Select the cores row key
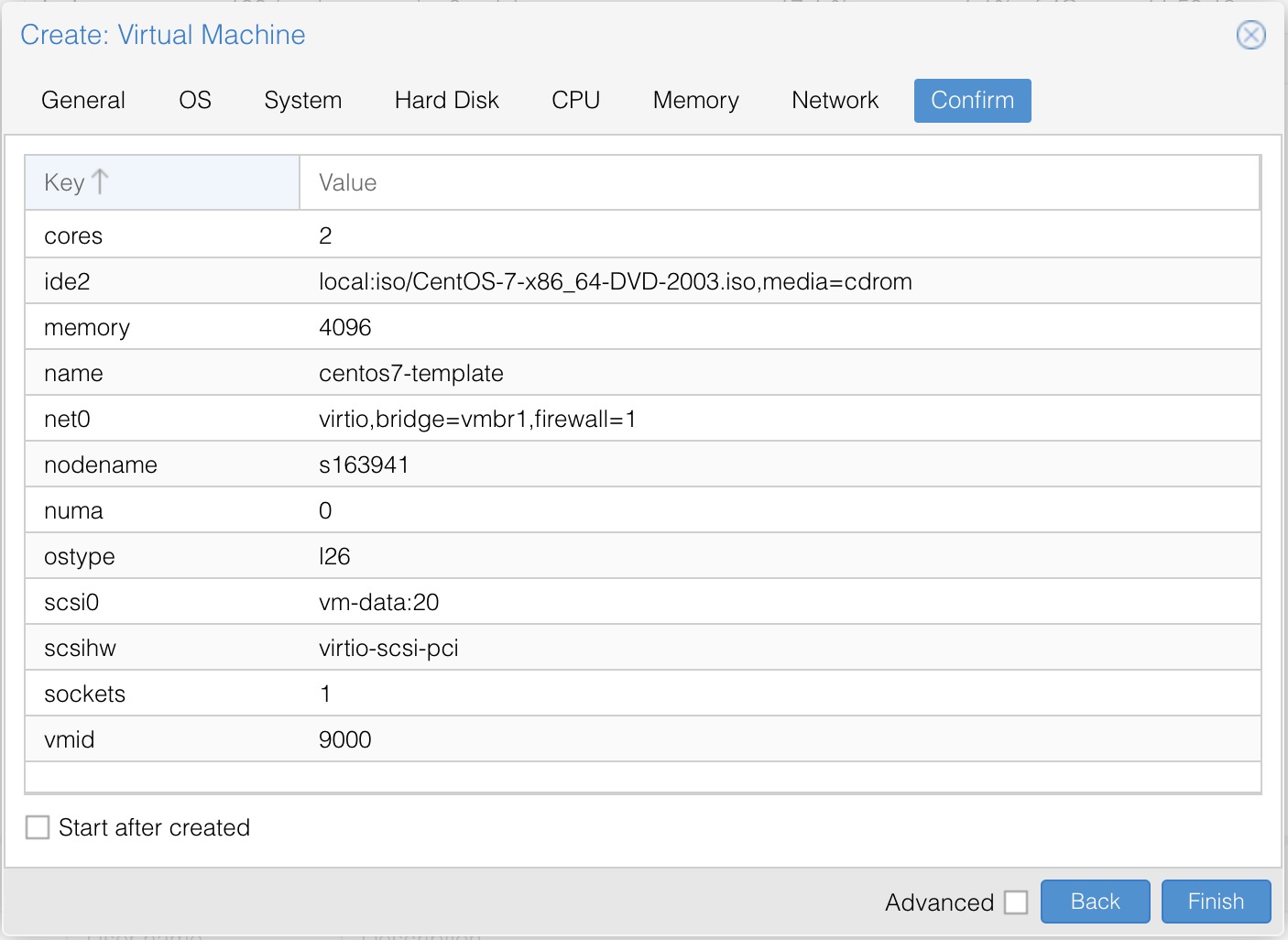 click(73, 235)
